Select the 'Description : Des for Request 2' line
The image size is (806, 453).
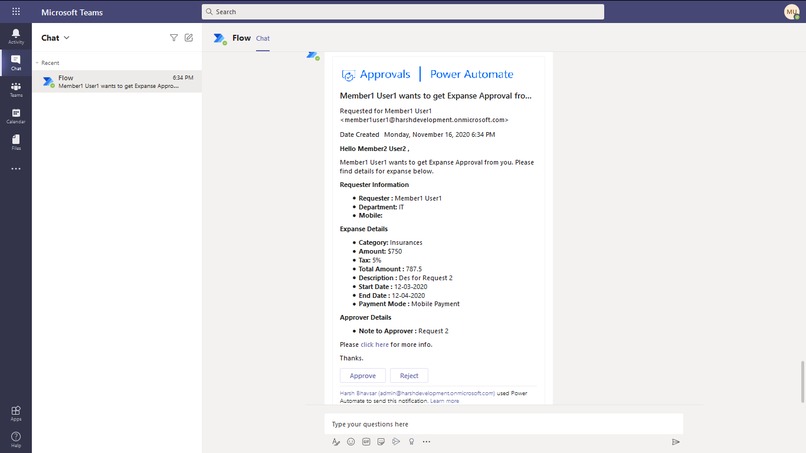pyautogui.click(x=406, y=278)
